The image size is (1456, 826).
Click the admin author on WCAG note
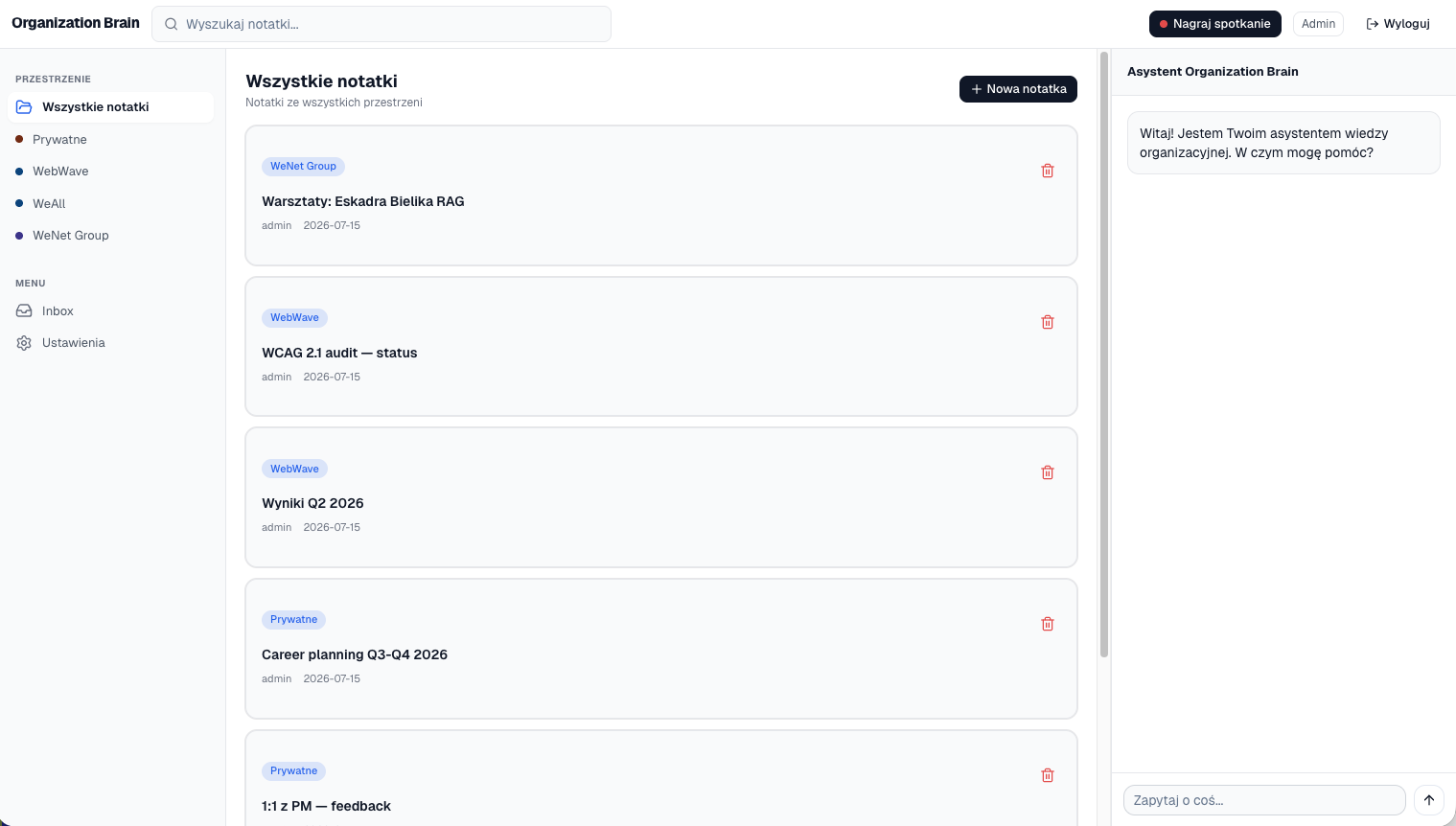pos(276,378)
